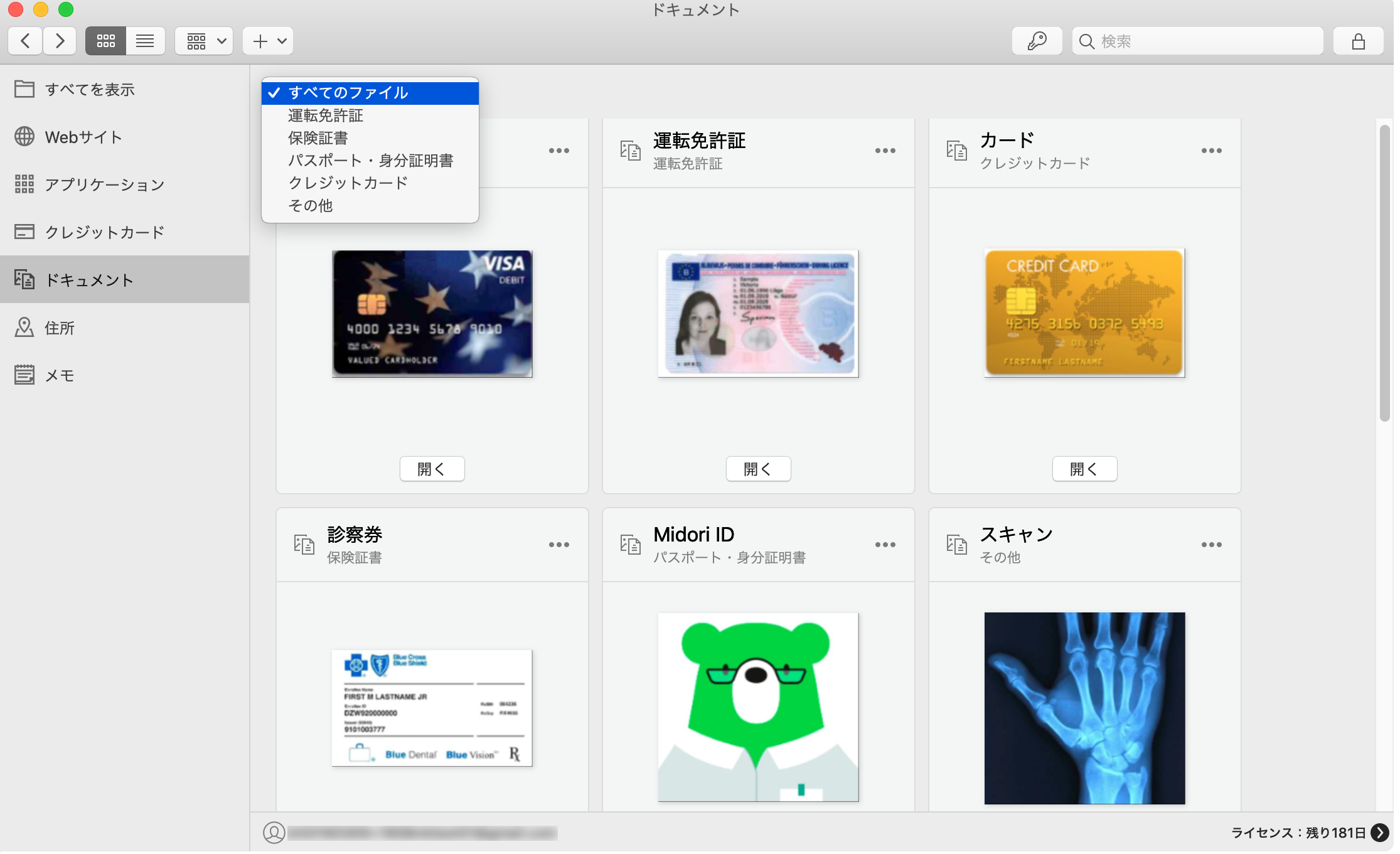The width and height of the screenshot is (1400, 854).
Task: Go forward with the right arrow button
Action: click(x=60, y=41)
